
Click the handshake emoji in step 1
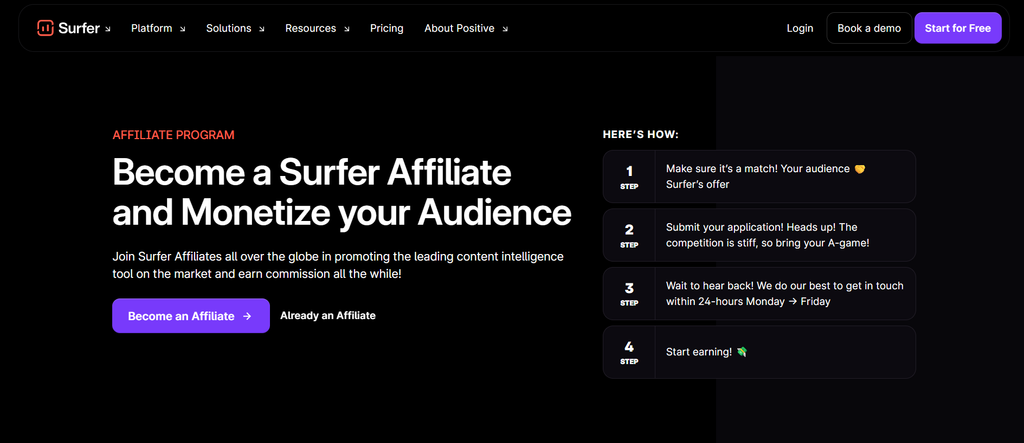(x=859, y=169)
